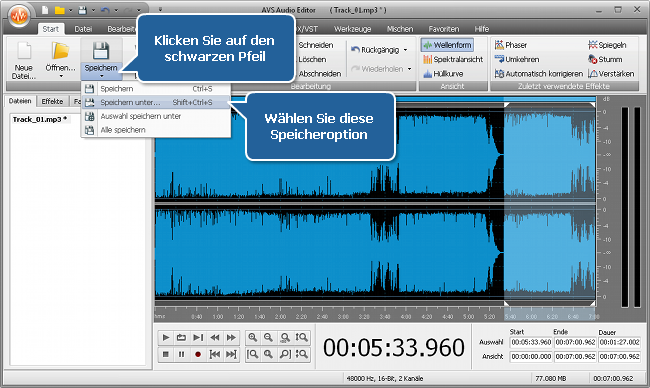Click the fast forward transport button
650x388 pixels.
click(x=231, y=337)
